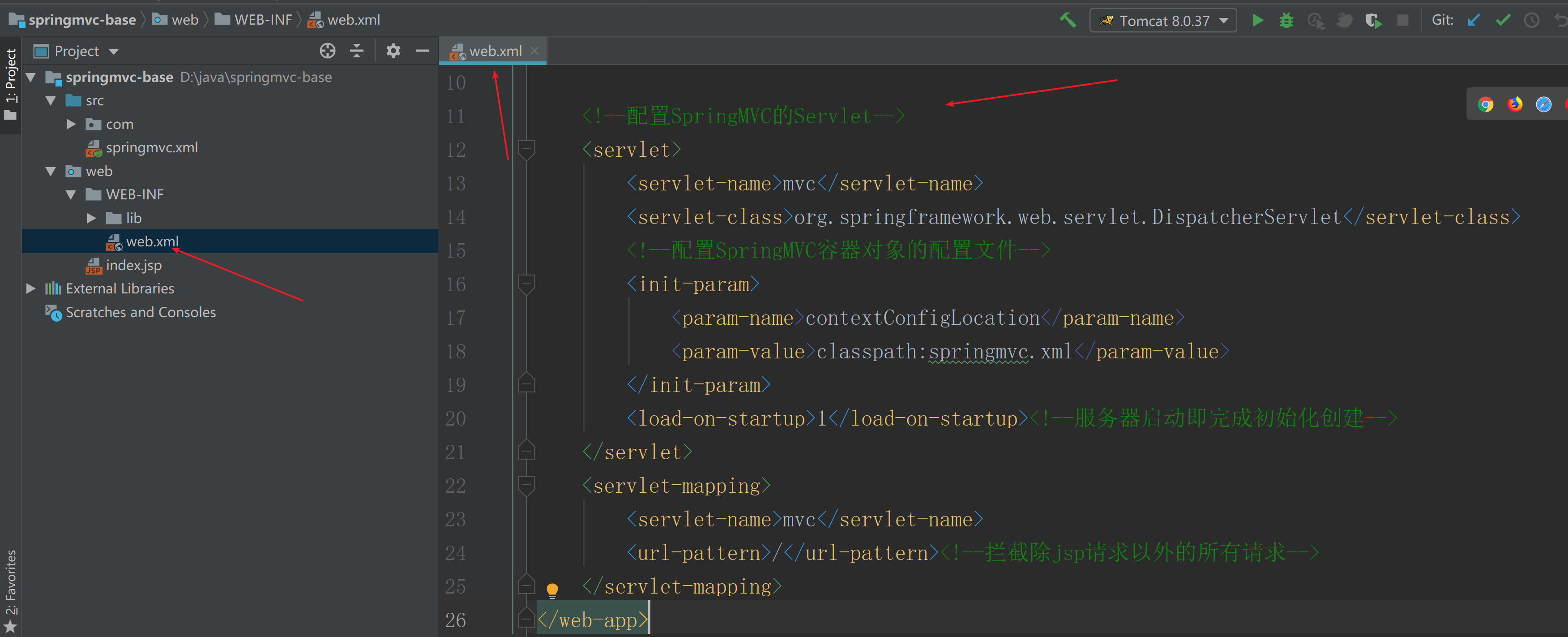Viewport: 1568px width, 637px height.
Task: Open the Tomcat 8.0.37 run configuration dropdown
Action: [x=1163, y=21]
